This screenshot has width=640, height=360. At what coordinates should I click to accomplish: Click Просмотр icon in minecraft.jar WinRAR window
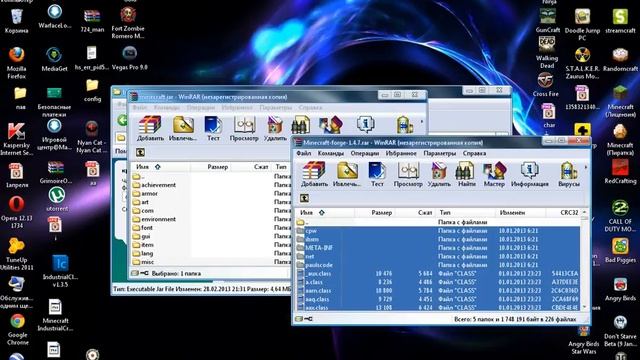click(x=244, y=128)
